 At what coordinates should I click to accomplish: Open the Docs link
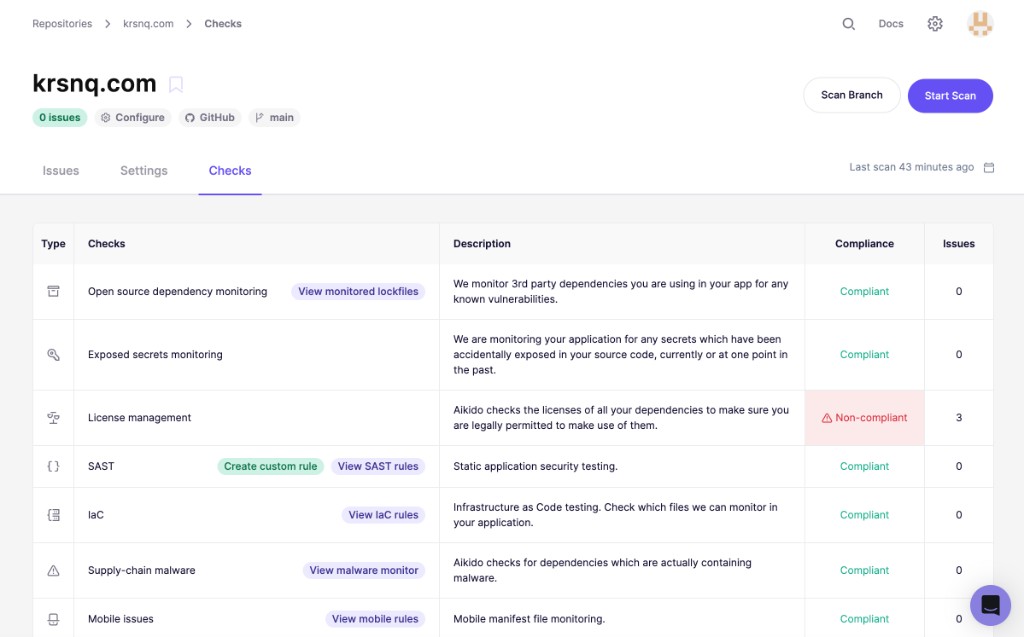tap(891, 24)
